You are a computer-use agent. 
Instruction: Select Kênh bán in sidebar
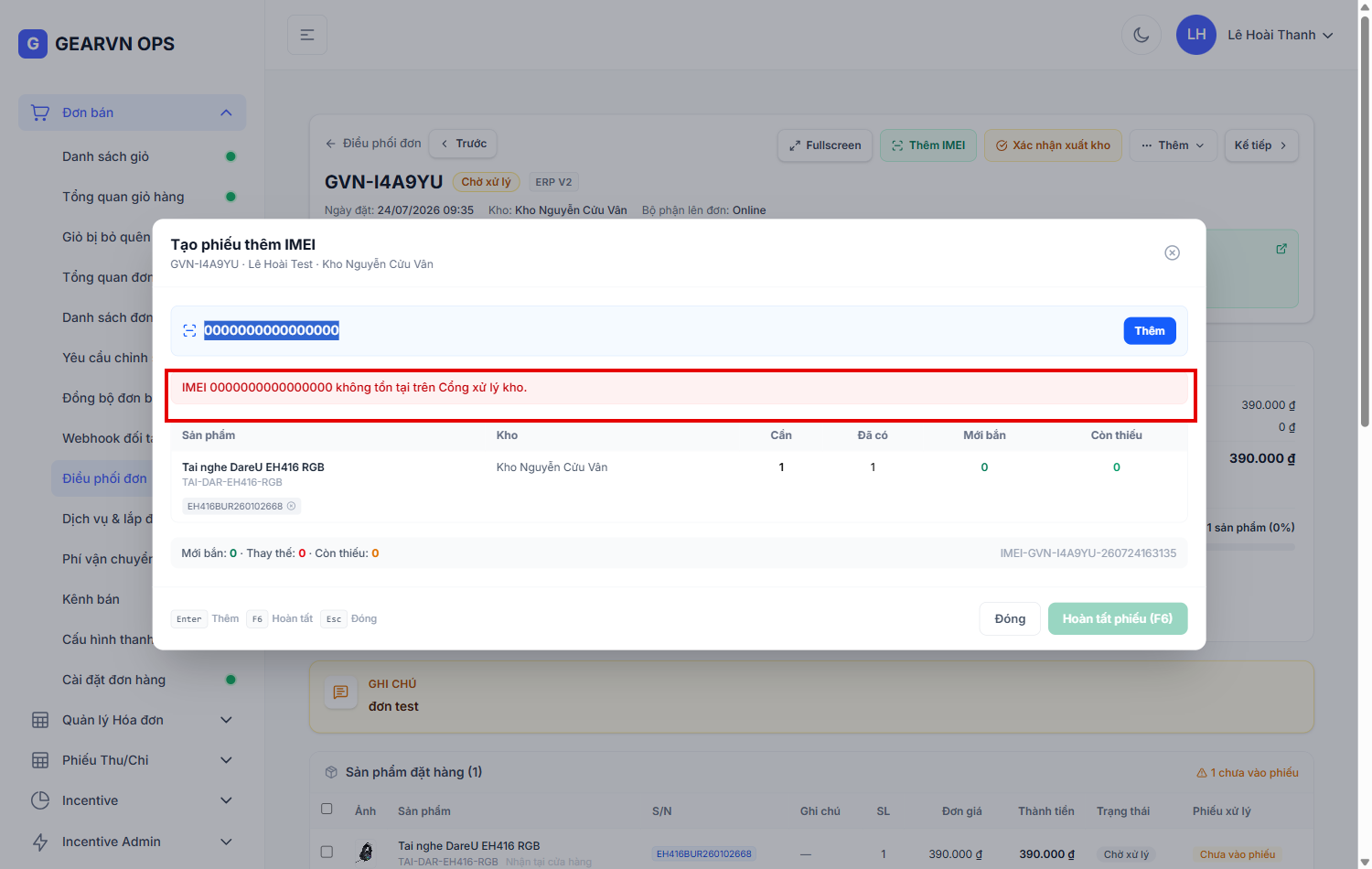pos(91,599)
